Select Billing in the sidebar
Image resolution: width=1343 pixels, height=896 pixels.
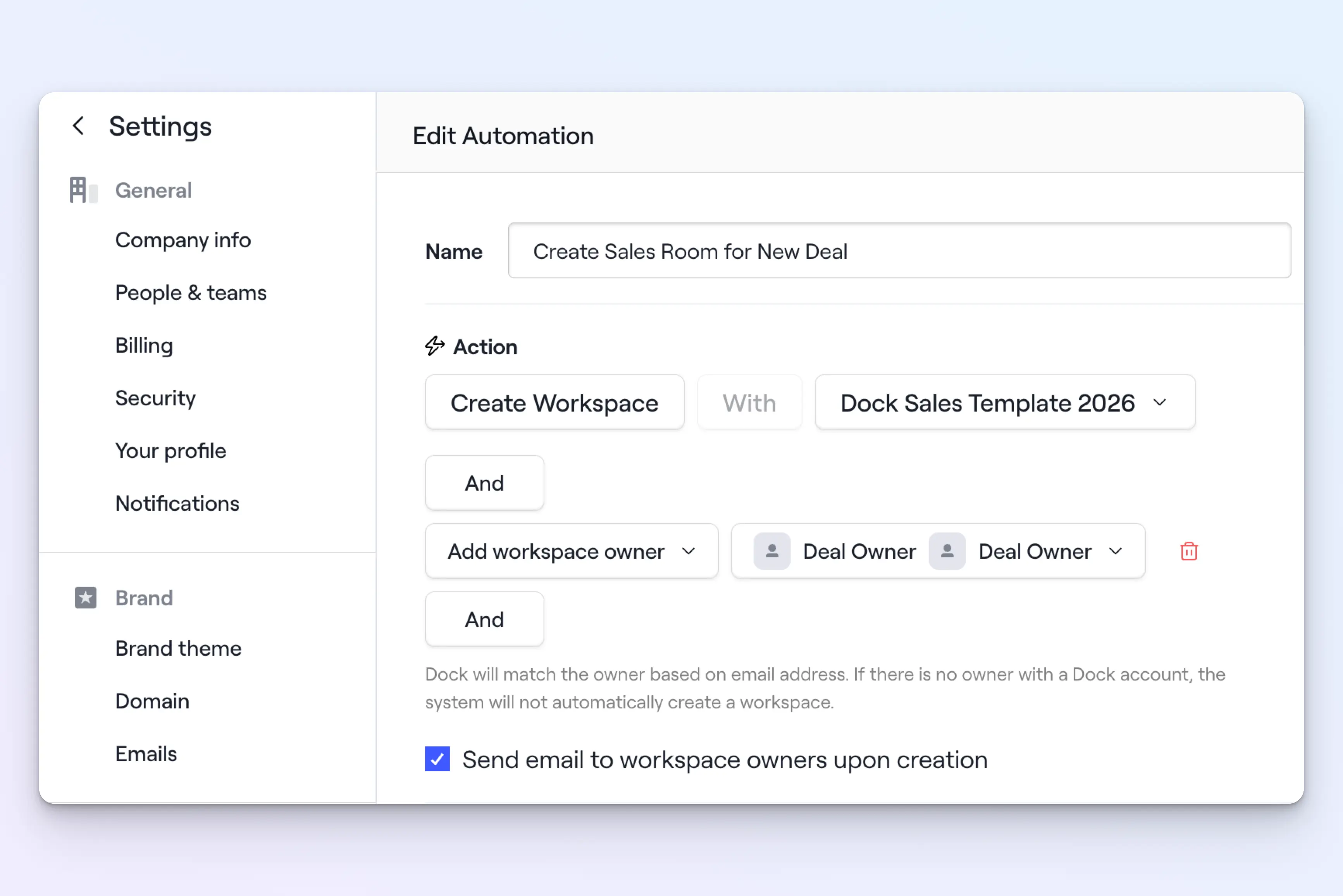[x=144, y=346]
